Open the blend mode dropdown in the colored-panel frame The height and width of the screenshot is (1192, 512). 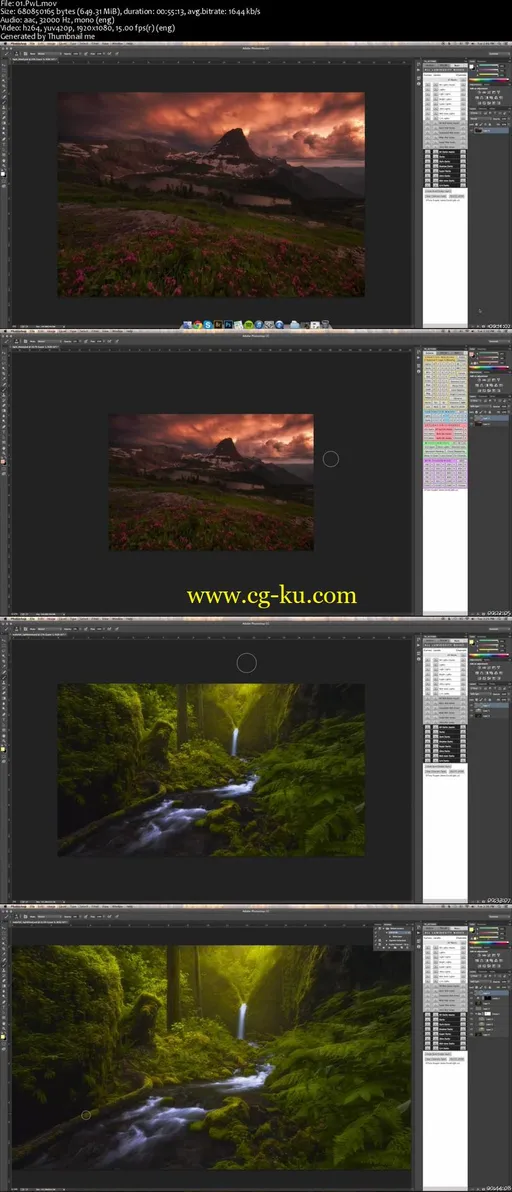[480, 406]
